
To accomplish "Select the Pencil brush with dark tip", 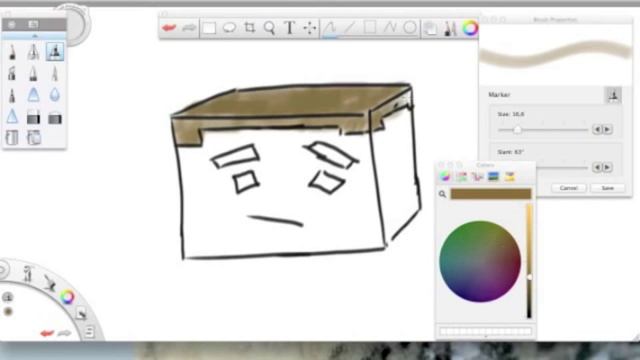I will click(x=12, y=52).
